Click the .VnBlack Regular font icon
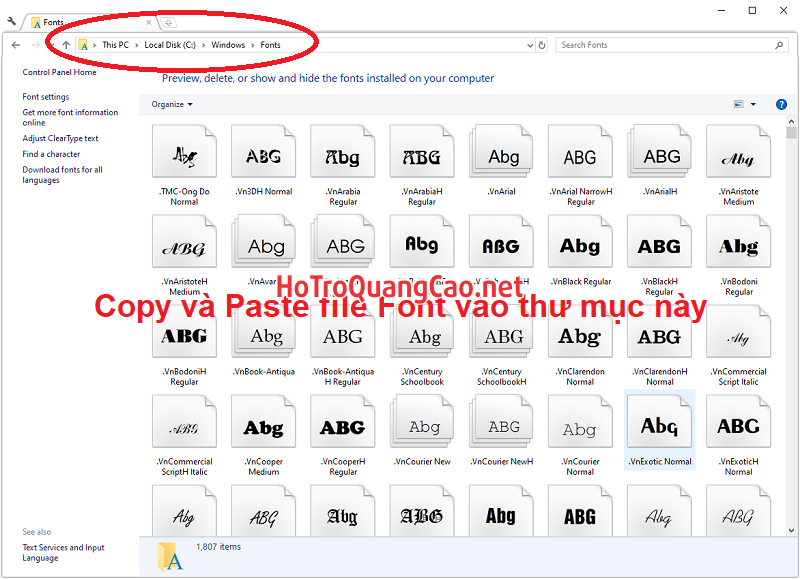 click(580, 247)
